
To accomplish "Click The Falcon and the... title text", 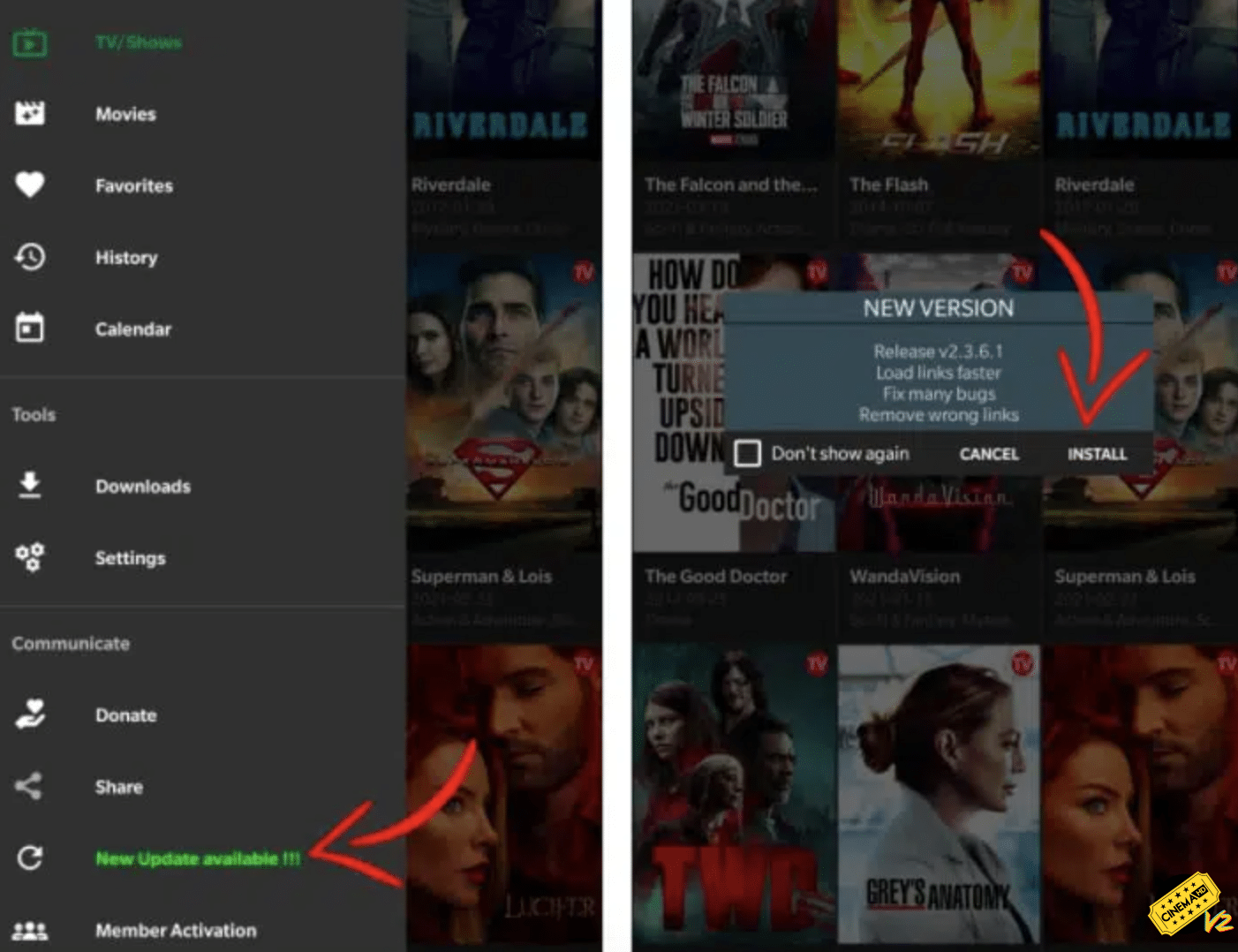I will [x=731, y=185].
